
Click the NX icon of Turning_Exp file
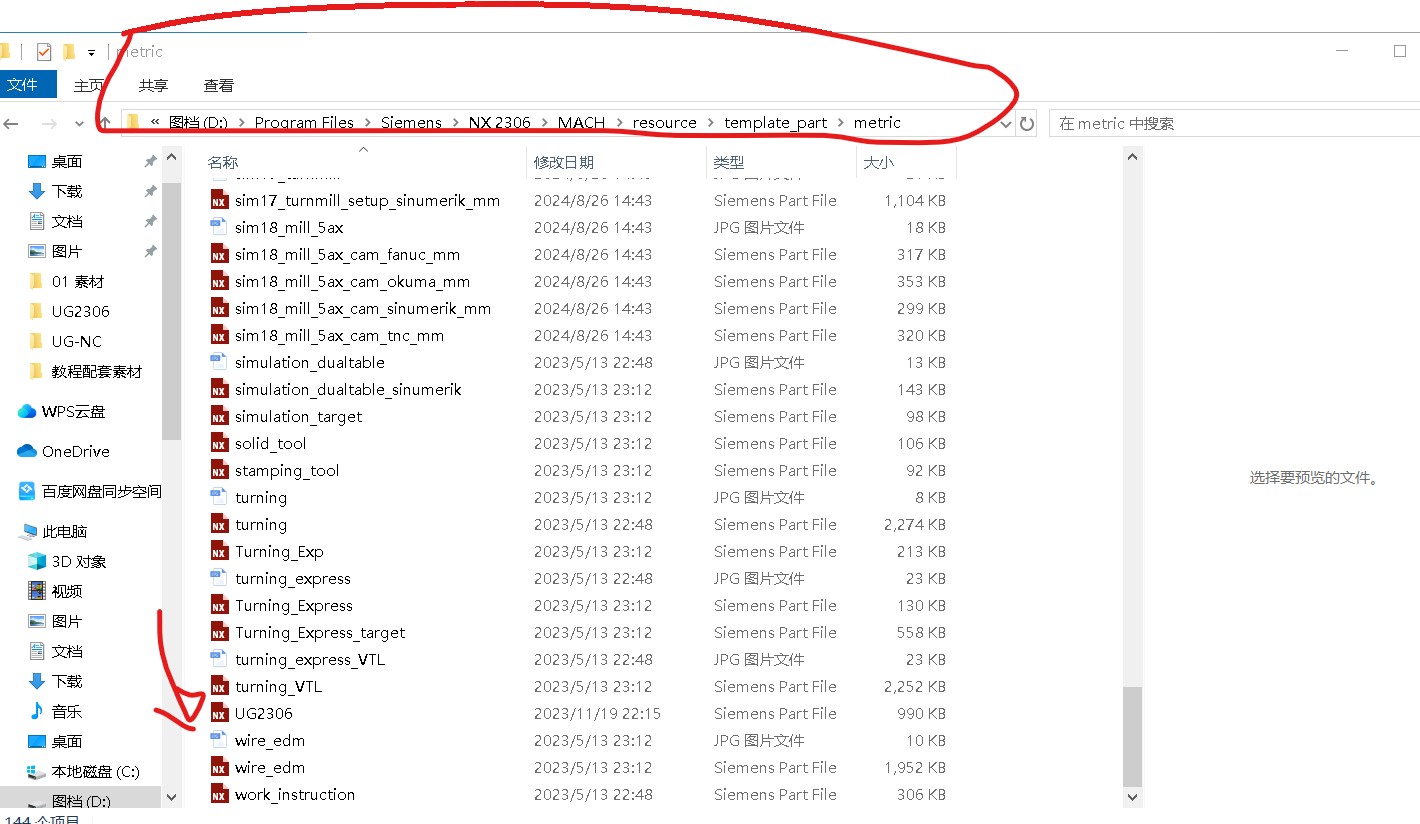click(219, 551)
